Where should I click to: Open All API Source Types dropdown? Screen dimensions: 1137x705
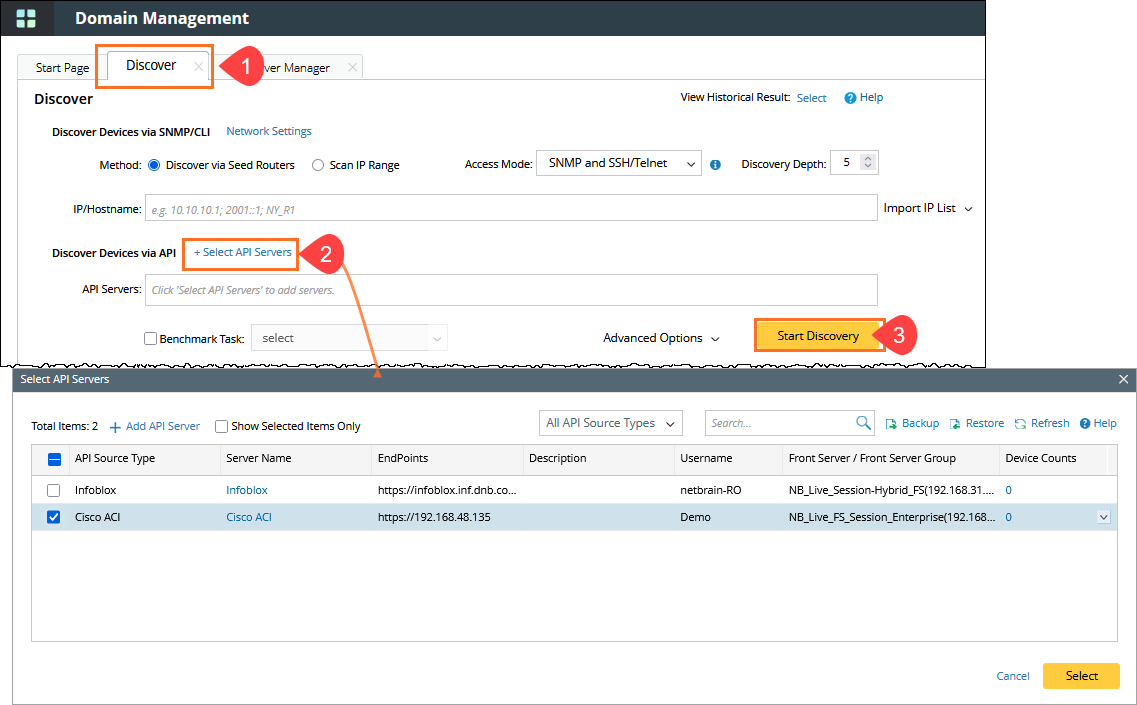click(x=610, y=423)
